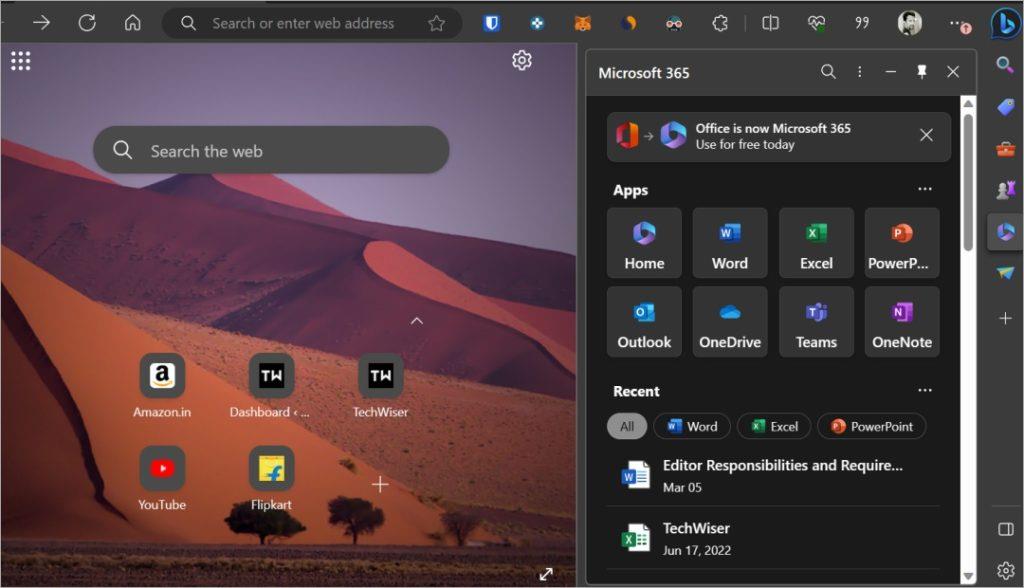Open the apps grid launcher
1024x588 pixels.
[x=20, y=61]
